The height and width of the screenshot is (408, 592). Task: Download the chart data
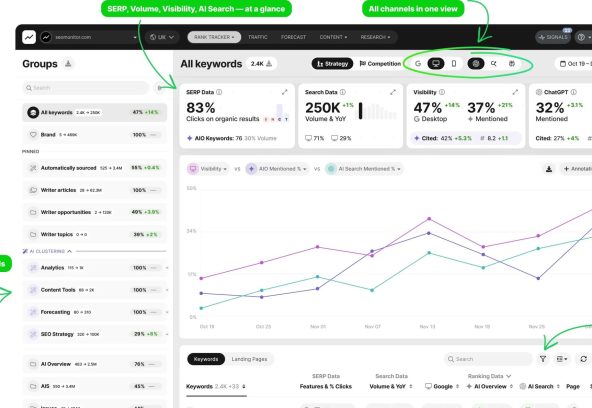pyautogui.click(x=549, y=169)
